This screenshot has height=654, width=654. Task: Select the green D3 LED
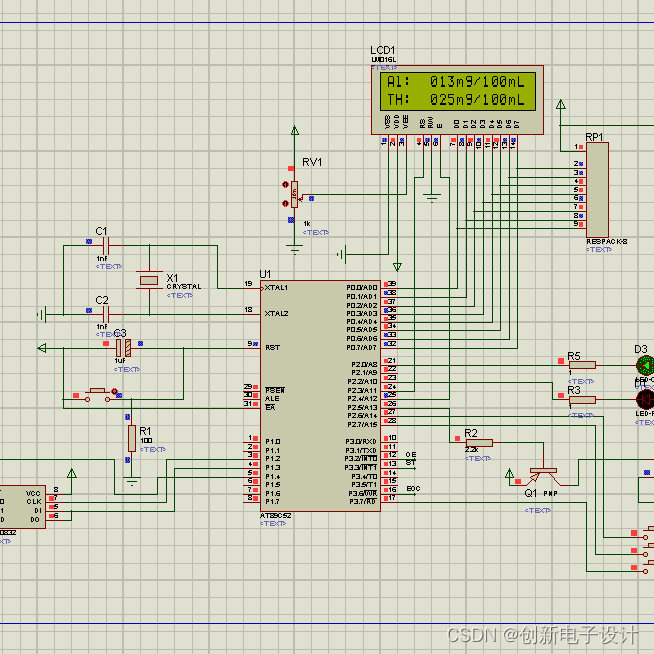[645, 365]
